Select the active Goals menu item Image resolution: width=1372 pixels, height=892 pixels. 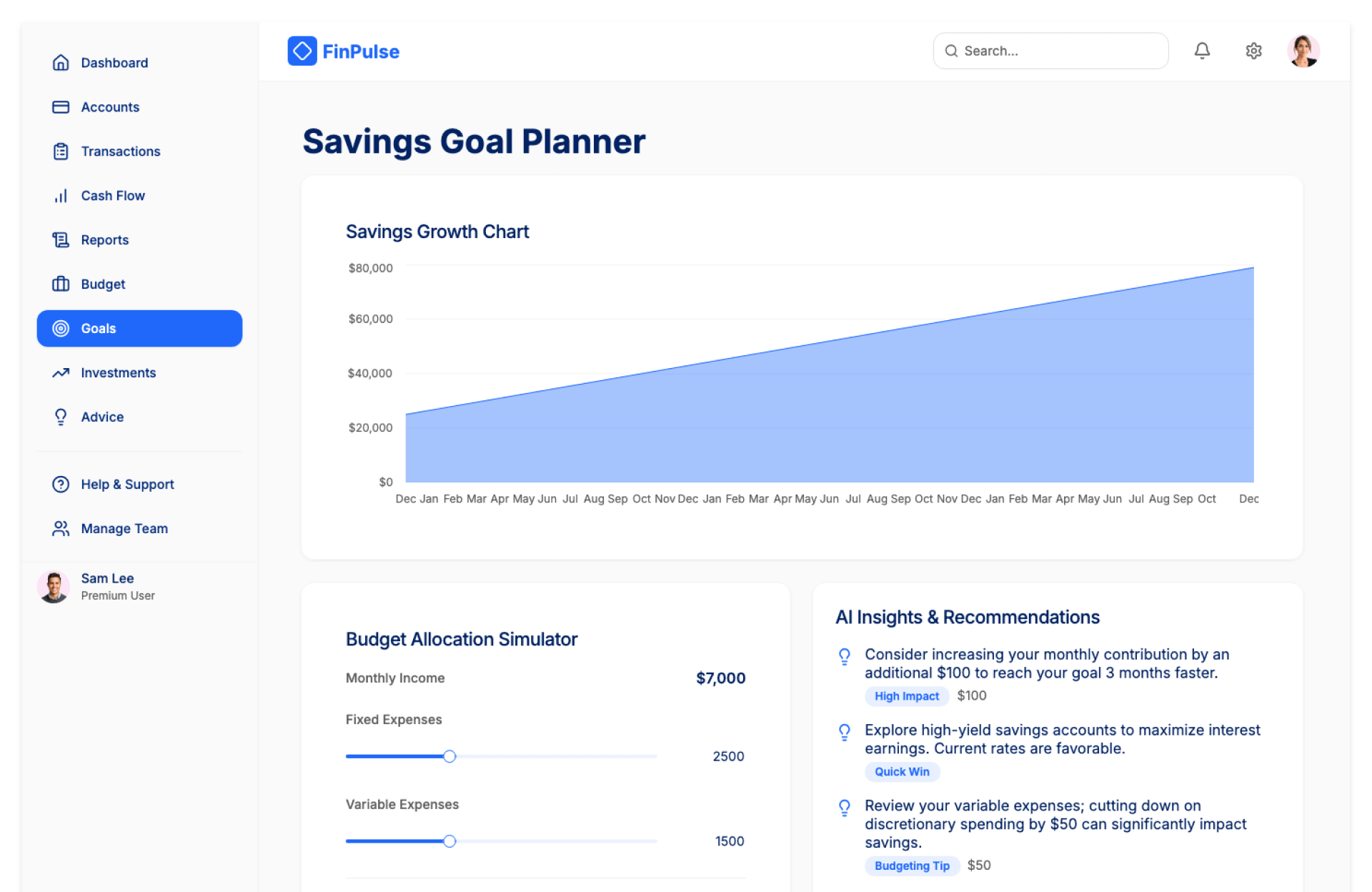pyautogui.click(x=139, y=329)
